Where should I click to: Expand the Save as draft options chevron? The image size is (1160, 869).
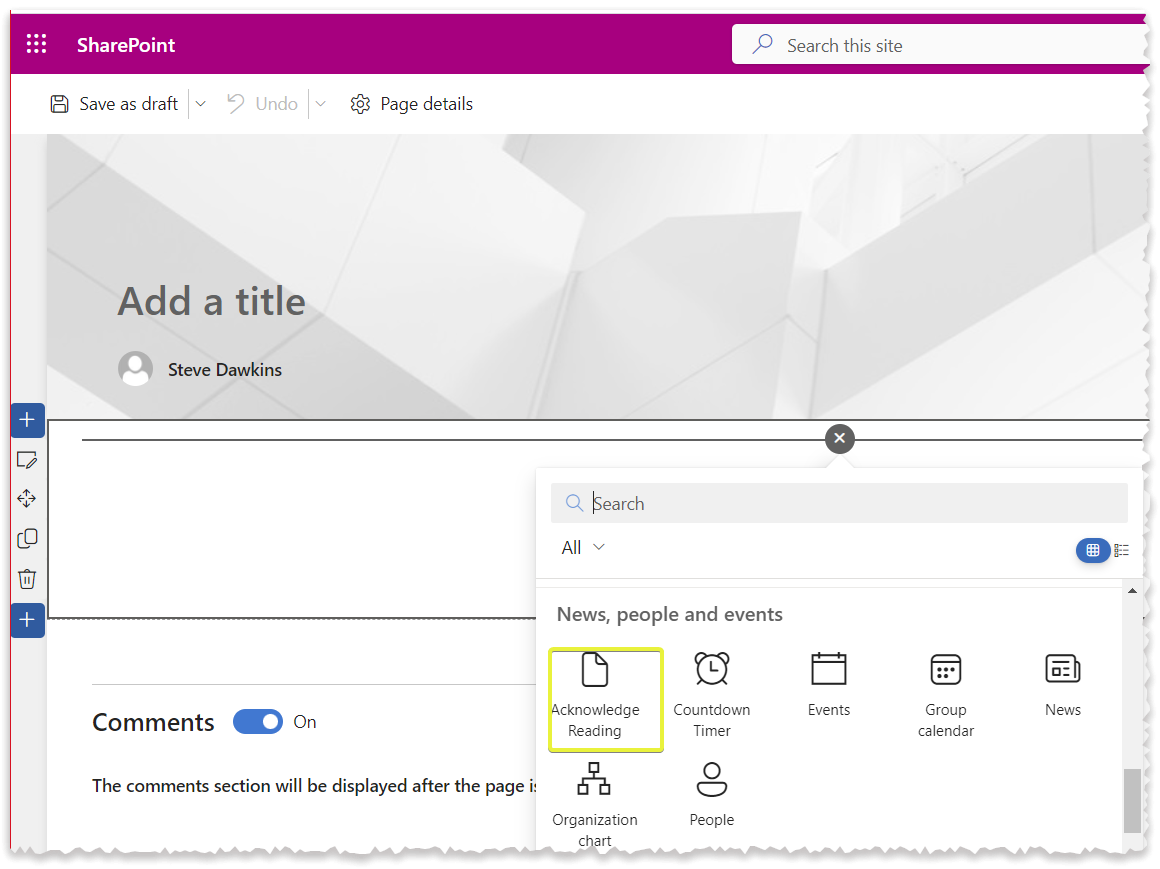(200, 103)
